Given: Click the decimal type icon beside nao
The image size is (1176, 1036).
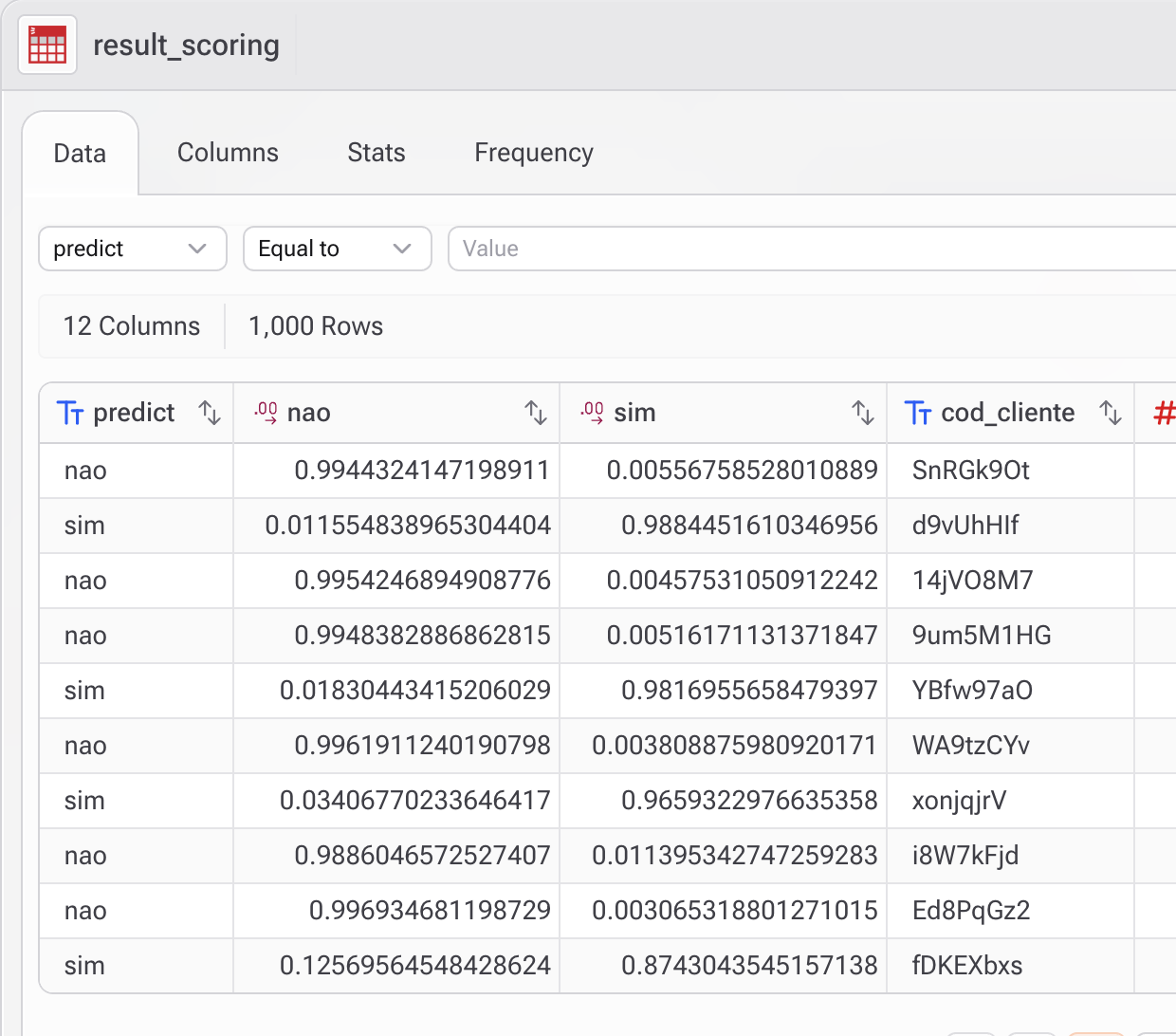Looking at the screenshot, I should (x=266, y=413).
